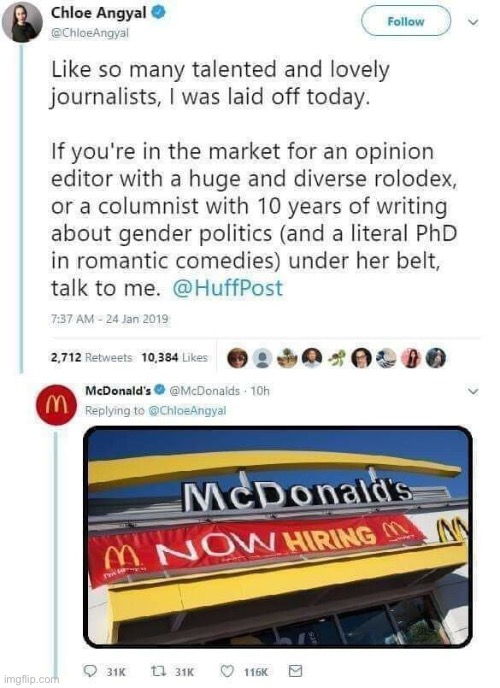Open the chevron menu on Chloe's tweet
Screen dimensions: 500x688
(473, 22)
